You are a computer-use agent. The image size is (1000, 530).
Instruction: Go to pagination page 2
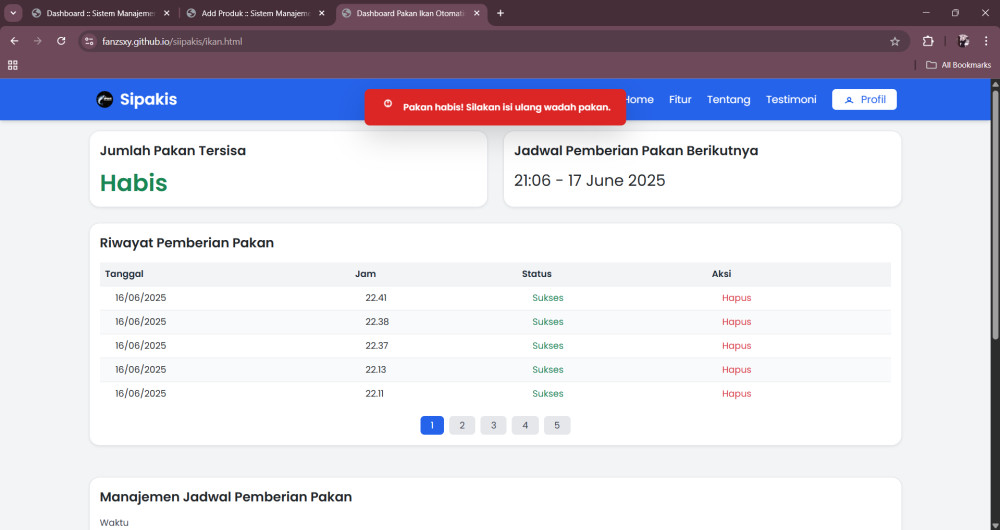click(462, 425)
